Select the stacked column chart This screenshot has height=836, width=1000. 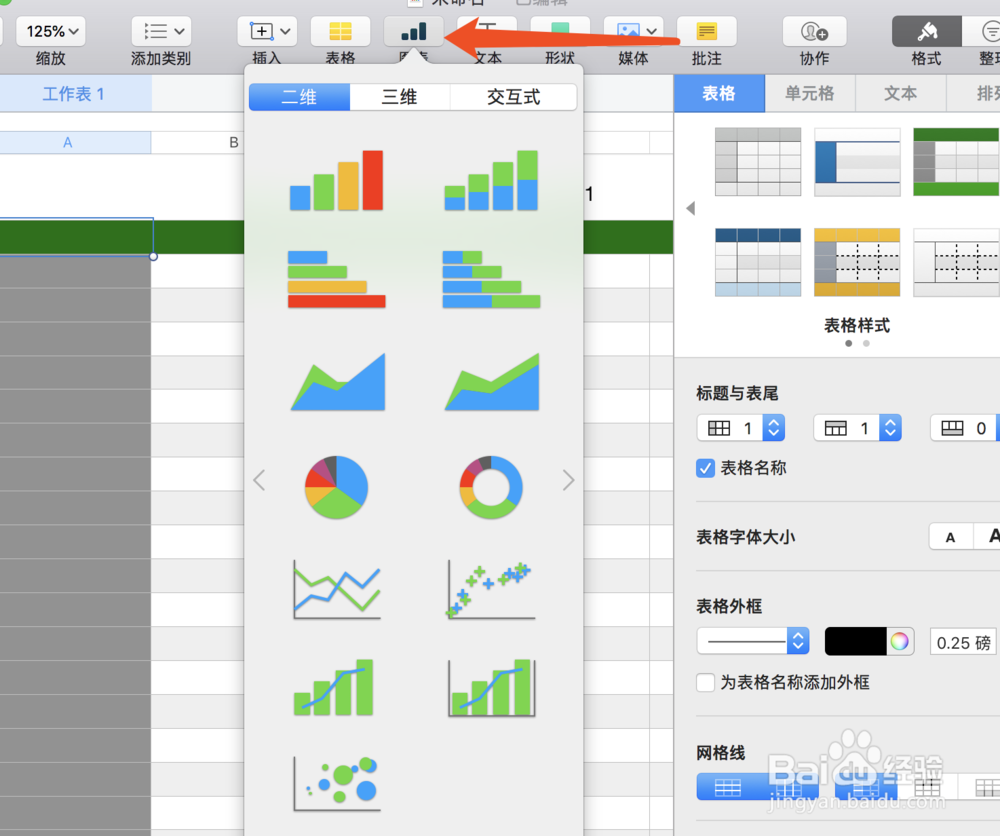point(491,180)
